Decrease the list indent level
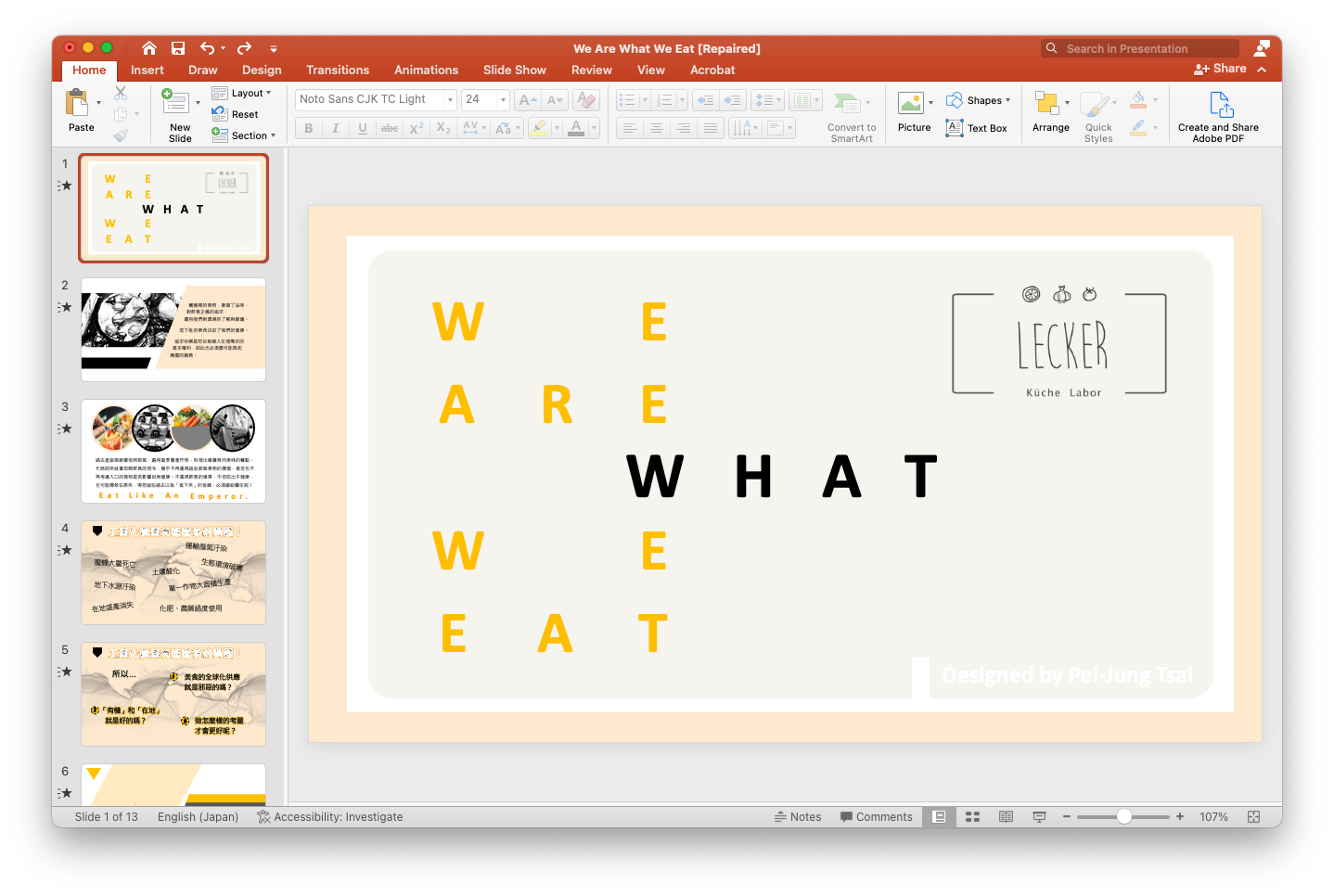1334x896 pixels. pyautogui.click(x=706, y=100)
